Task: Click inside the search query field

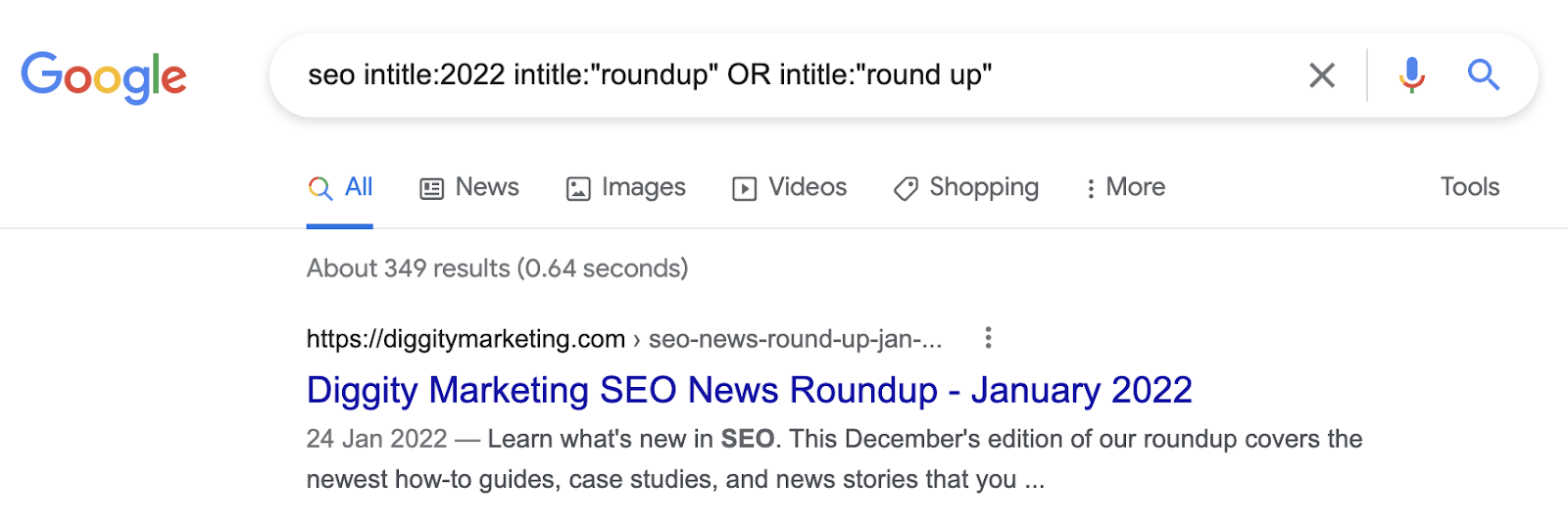Action: 784,75
